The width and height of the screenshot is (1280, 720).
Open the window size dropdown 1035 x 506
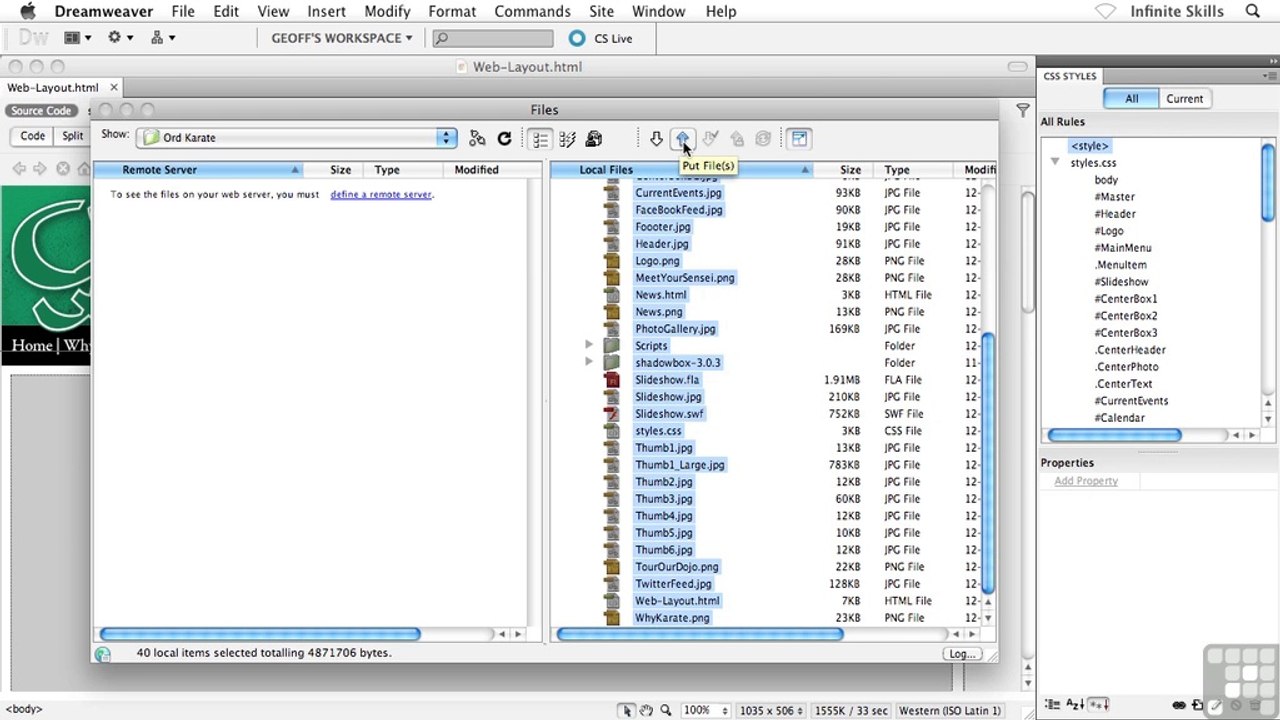point(771,710)
